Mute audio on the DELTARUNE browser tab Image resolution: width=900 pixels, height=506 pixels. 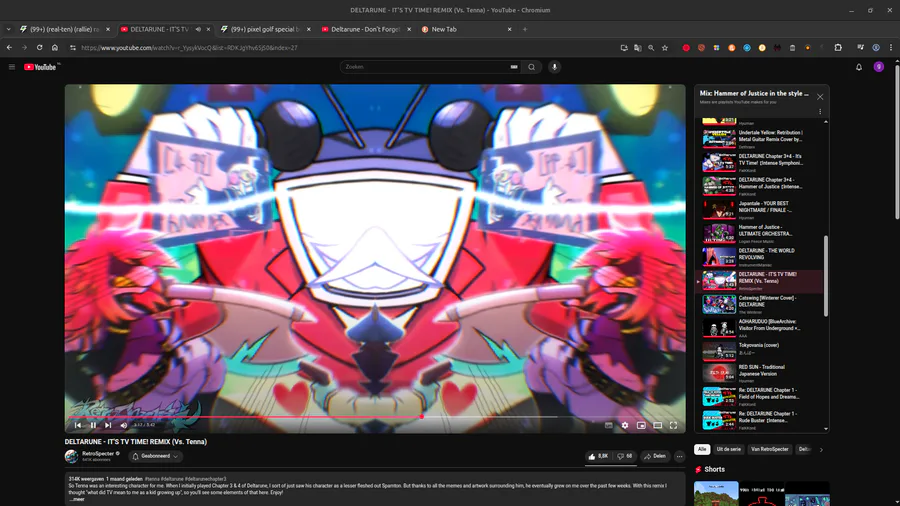[x=198, y=29]
